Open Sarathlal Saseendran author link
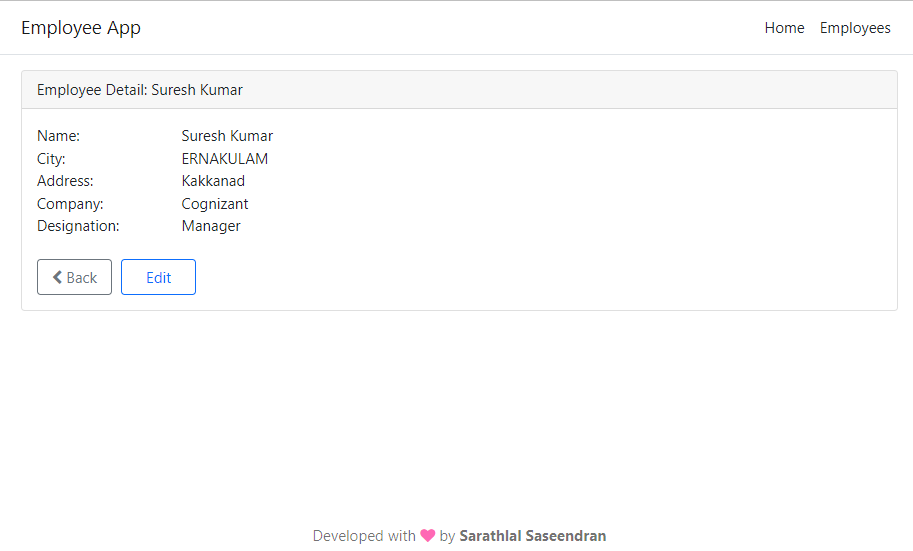913x551 pixels. point(532,536)
